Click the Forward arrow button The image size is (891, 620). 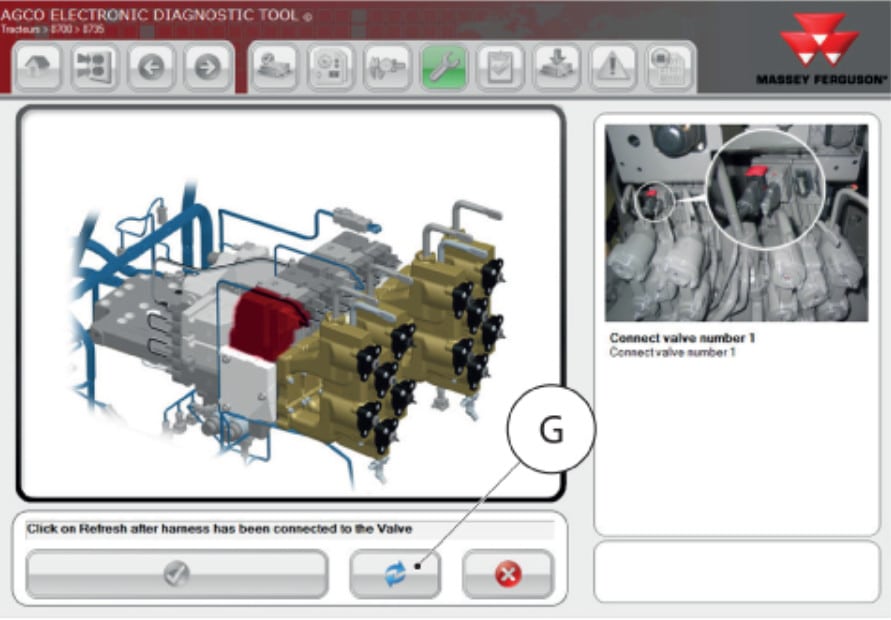coord(207,67)
